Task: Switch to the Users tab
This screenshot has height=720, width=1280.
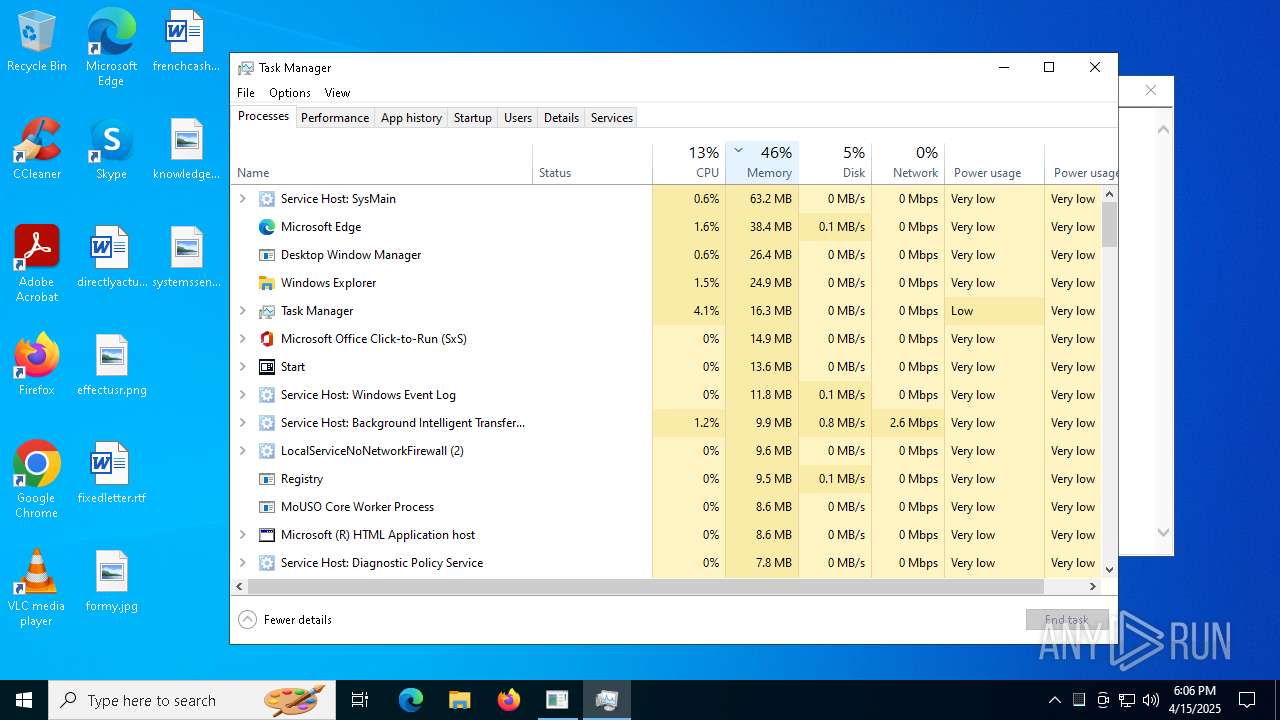Action: (x=518, y=118)
